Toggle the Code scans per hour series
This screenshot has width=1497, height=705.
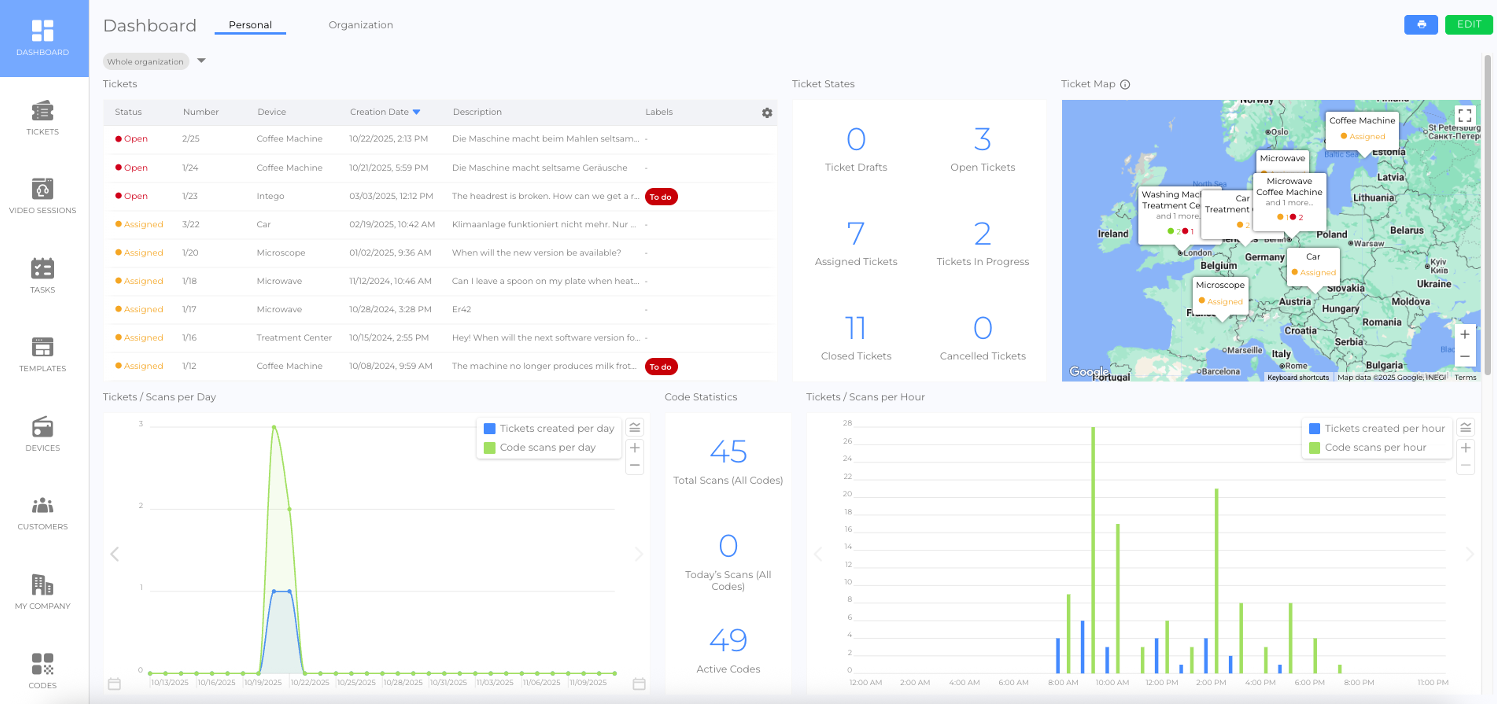(x=1376, y=447)
